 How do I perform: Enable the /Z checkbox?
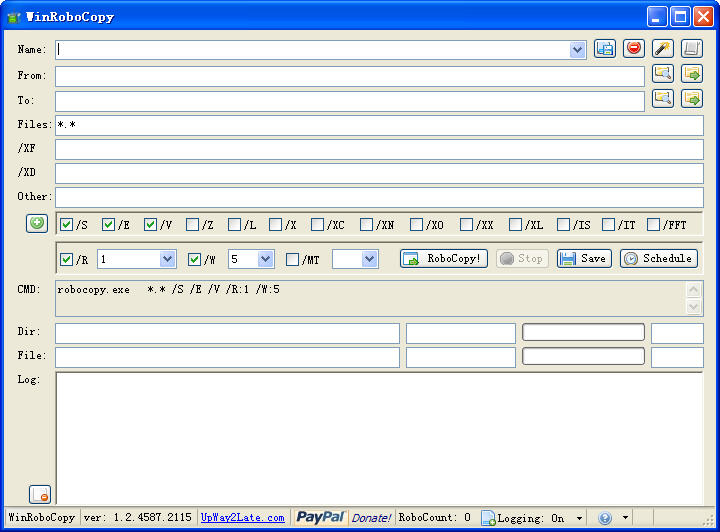[x=192, y=224]
